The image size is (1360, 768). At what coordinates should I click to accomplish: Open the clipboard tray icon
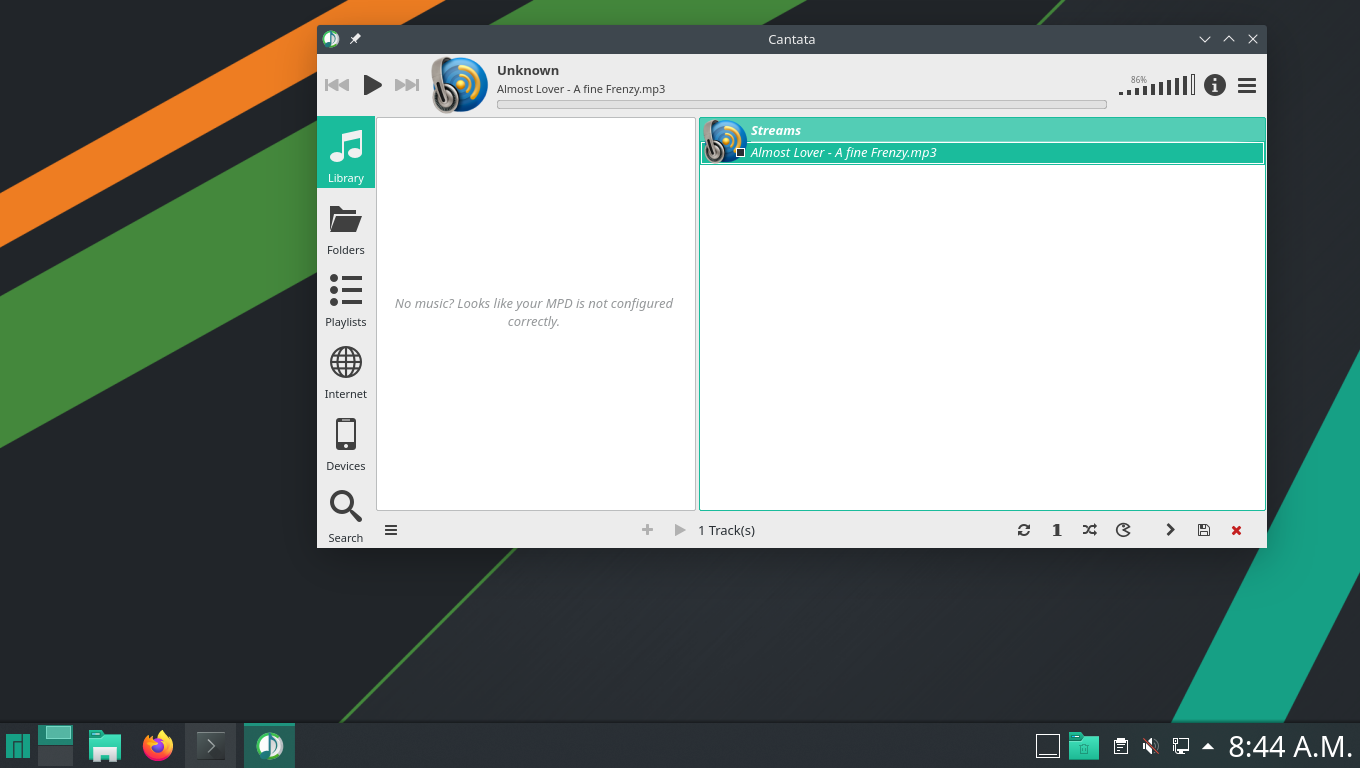pyautogui.click(x=1121, y=746)
